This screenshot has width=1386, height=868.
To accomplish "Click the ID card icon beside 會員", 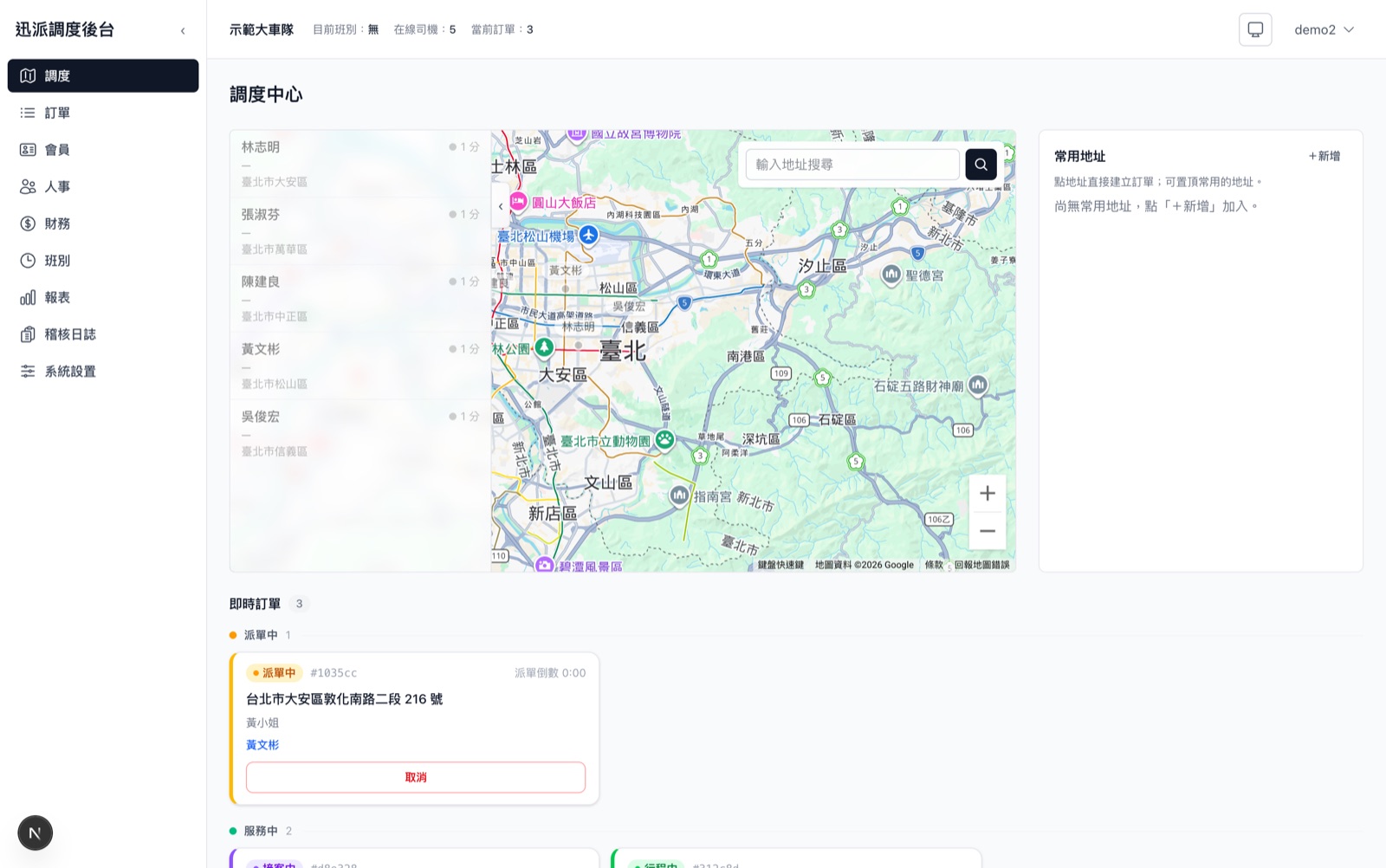I will (28, 150).
